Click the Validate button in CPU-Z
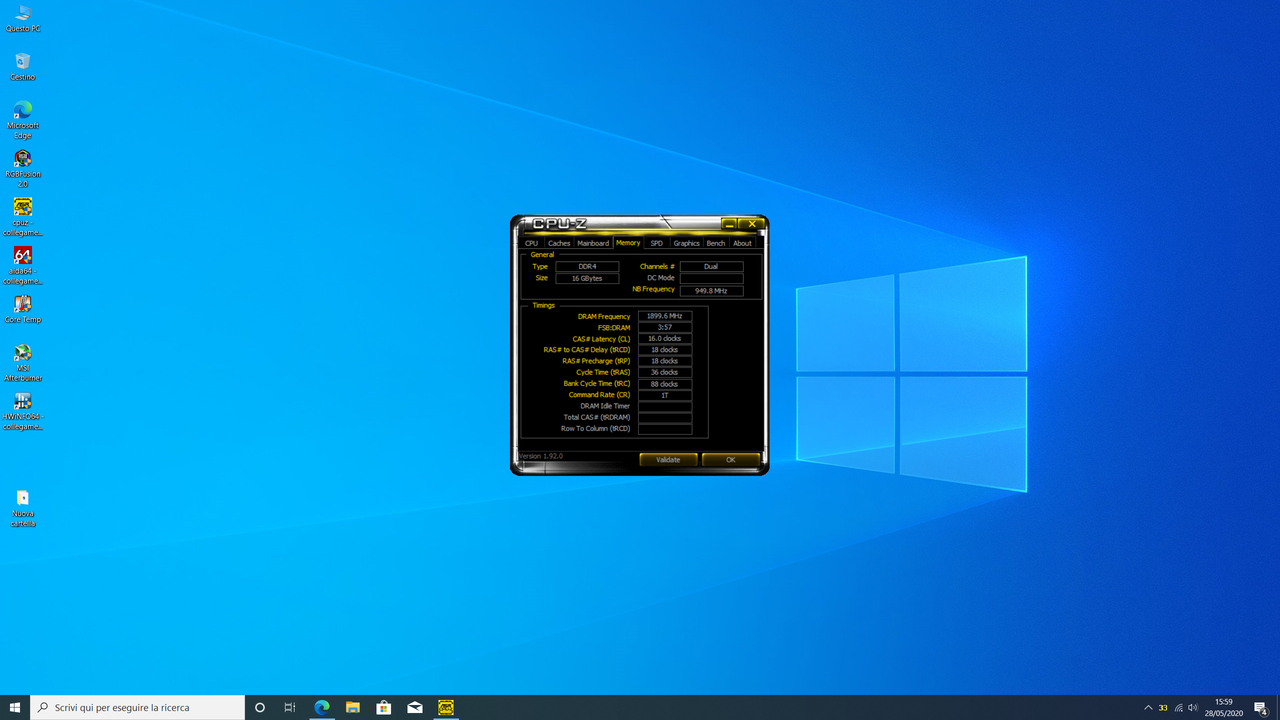Image resolution: width=1280 pixels, height=720 pixels. coord(668,459)
